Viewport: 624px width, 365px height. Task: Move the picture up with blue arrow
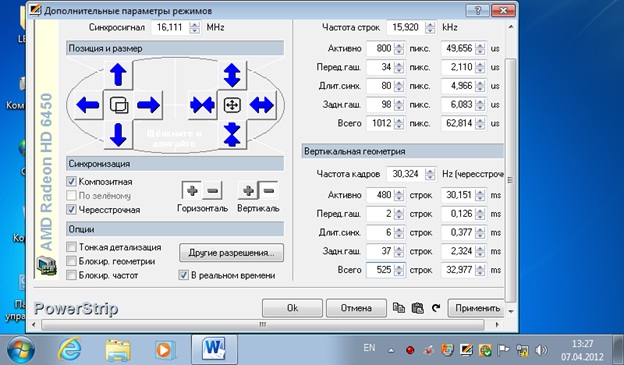(118, 75)
